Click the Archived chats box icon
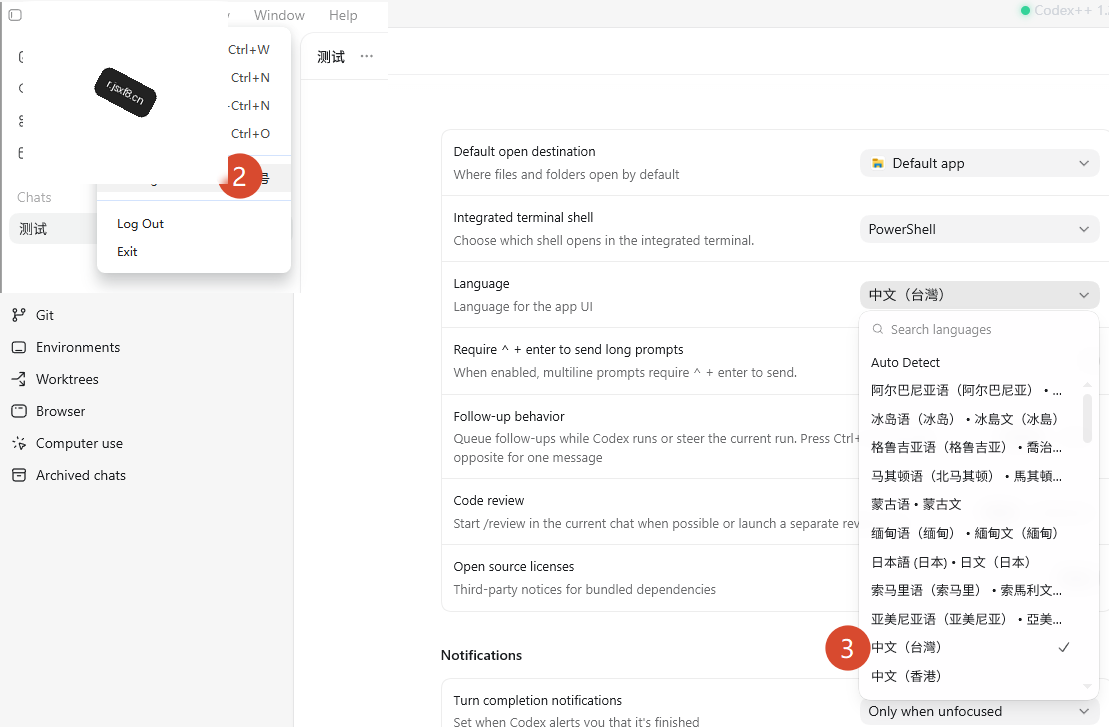Image resolution: width=1109 pixels, height=727 pixels. pyautogui.click(x=19, y=475)
